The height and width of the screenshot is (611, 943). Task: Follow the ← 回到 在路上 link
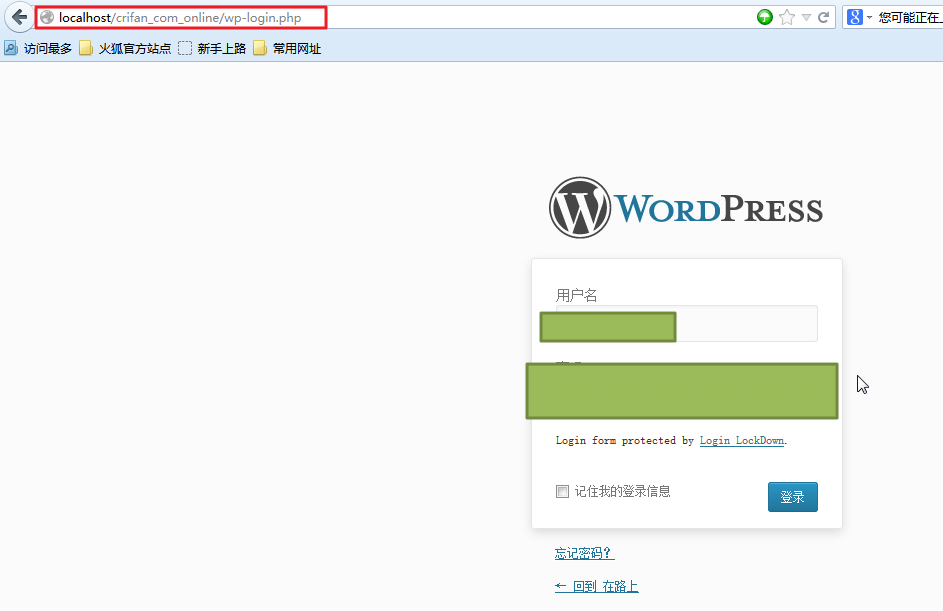pyautogui.click(x=597, y=586)
